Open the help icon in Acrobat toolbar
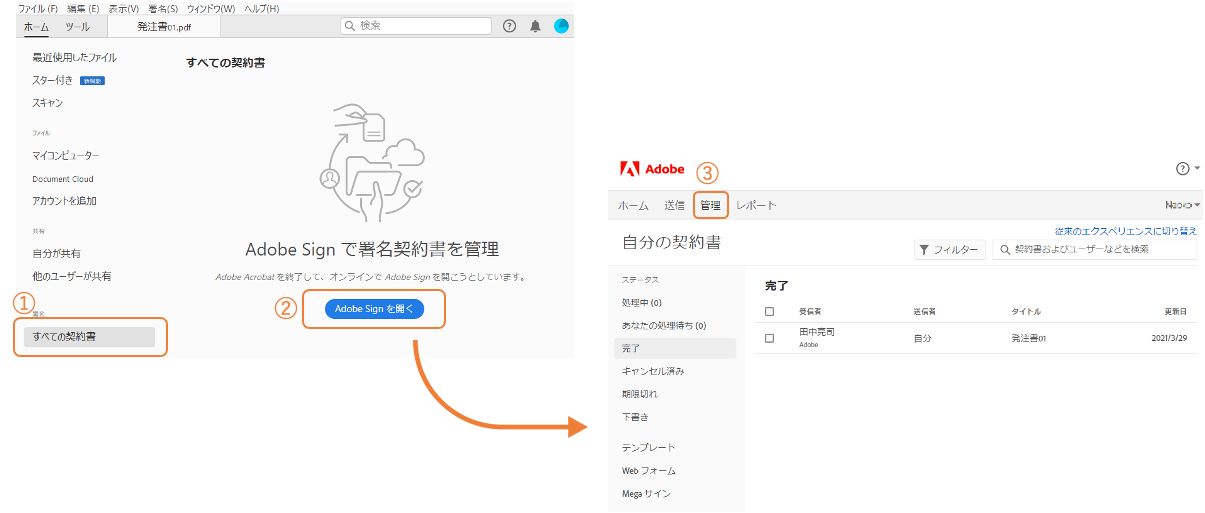 pyautogui.click(x=510, y=26)
